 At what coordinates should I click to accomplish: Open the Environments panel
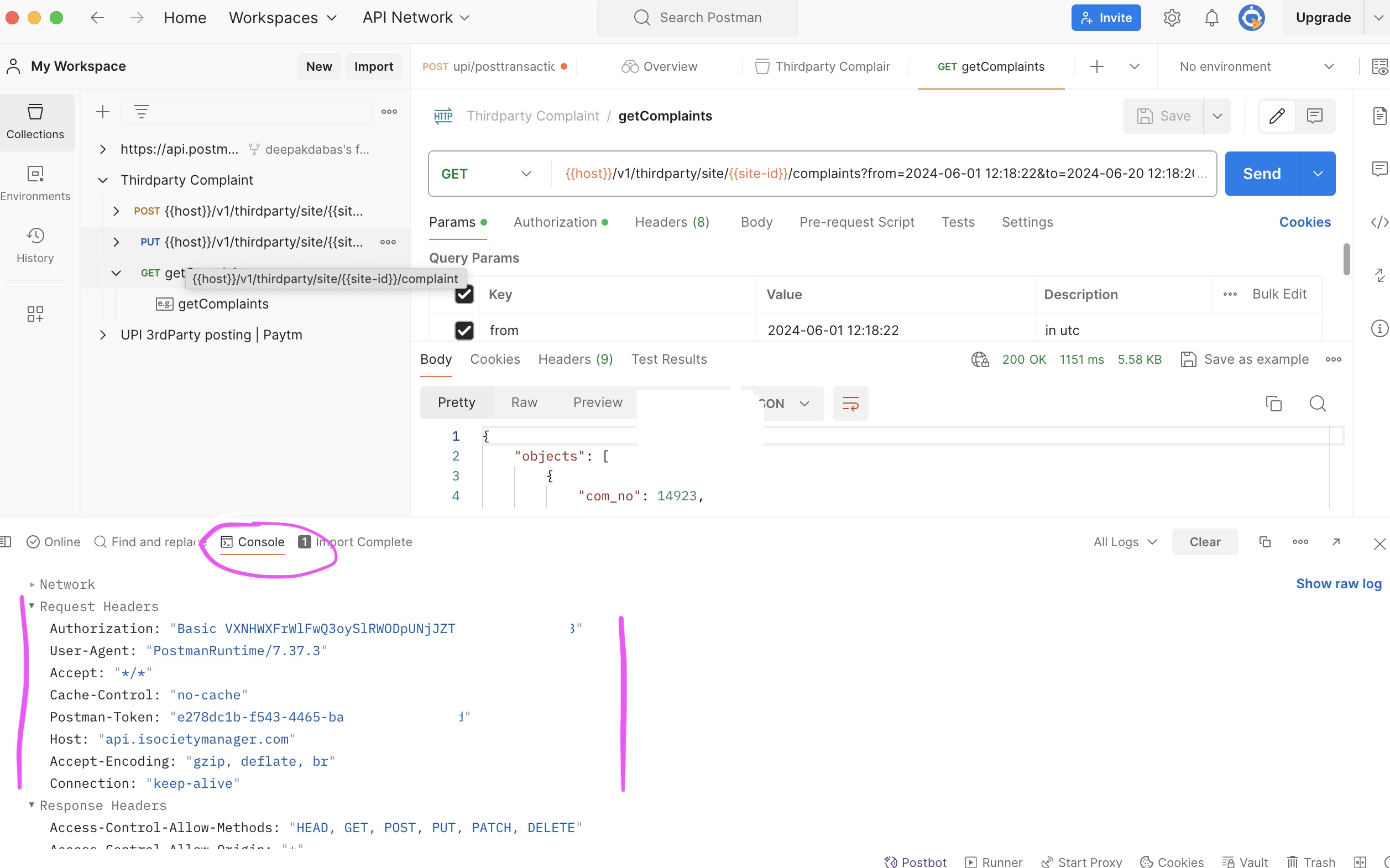point(35,182)
